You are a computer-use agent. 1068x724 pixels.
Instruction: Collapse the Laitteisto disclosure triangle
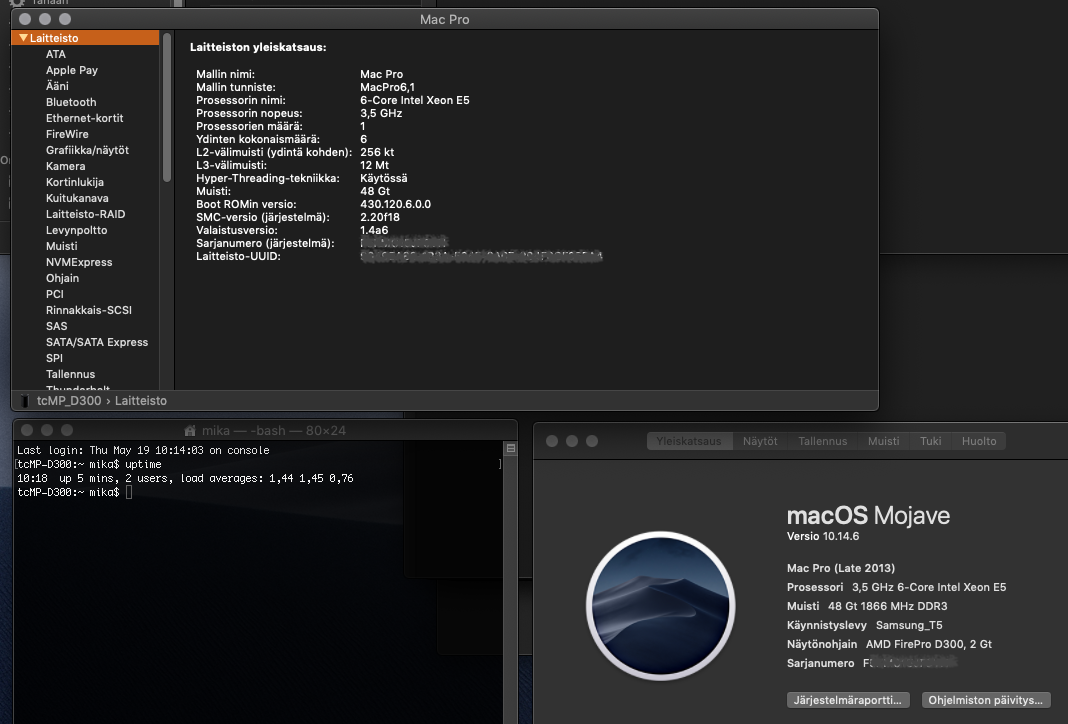[23, 38]
